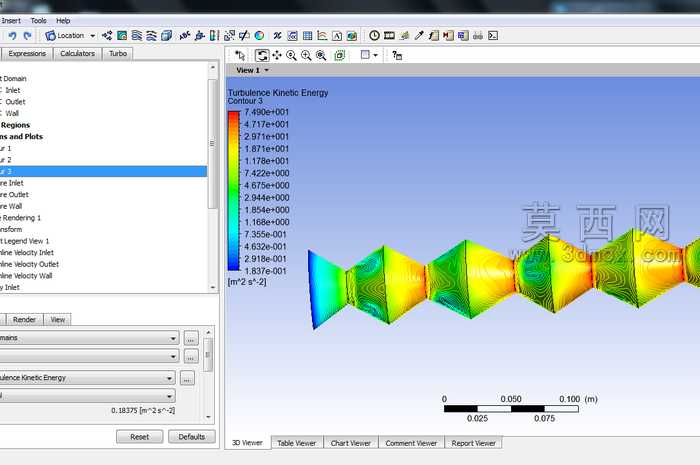Switch to the Chart Viewer tab
Screen dimensions: 700x465
pyautogui.click(x=350, y=443)
